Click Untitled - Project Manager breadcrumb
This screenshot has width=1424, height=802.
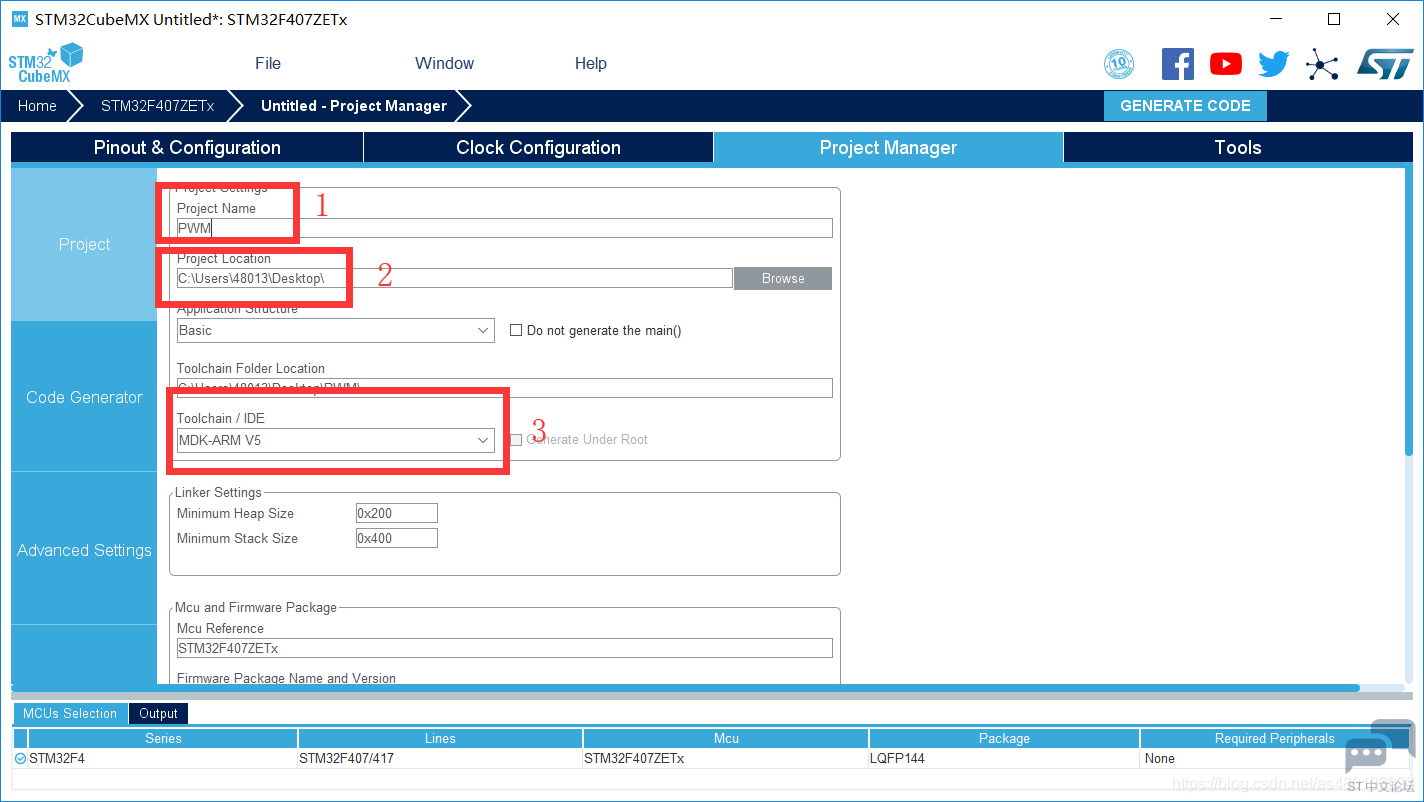354,106
